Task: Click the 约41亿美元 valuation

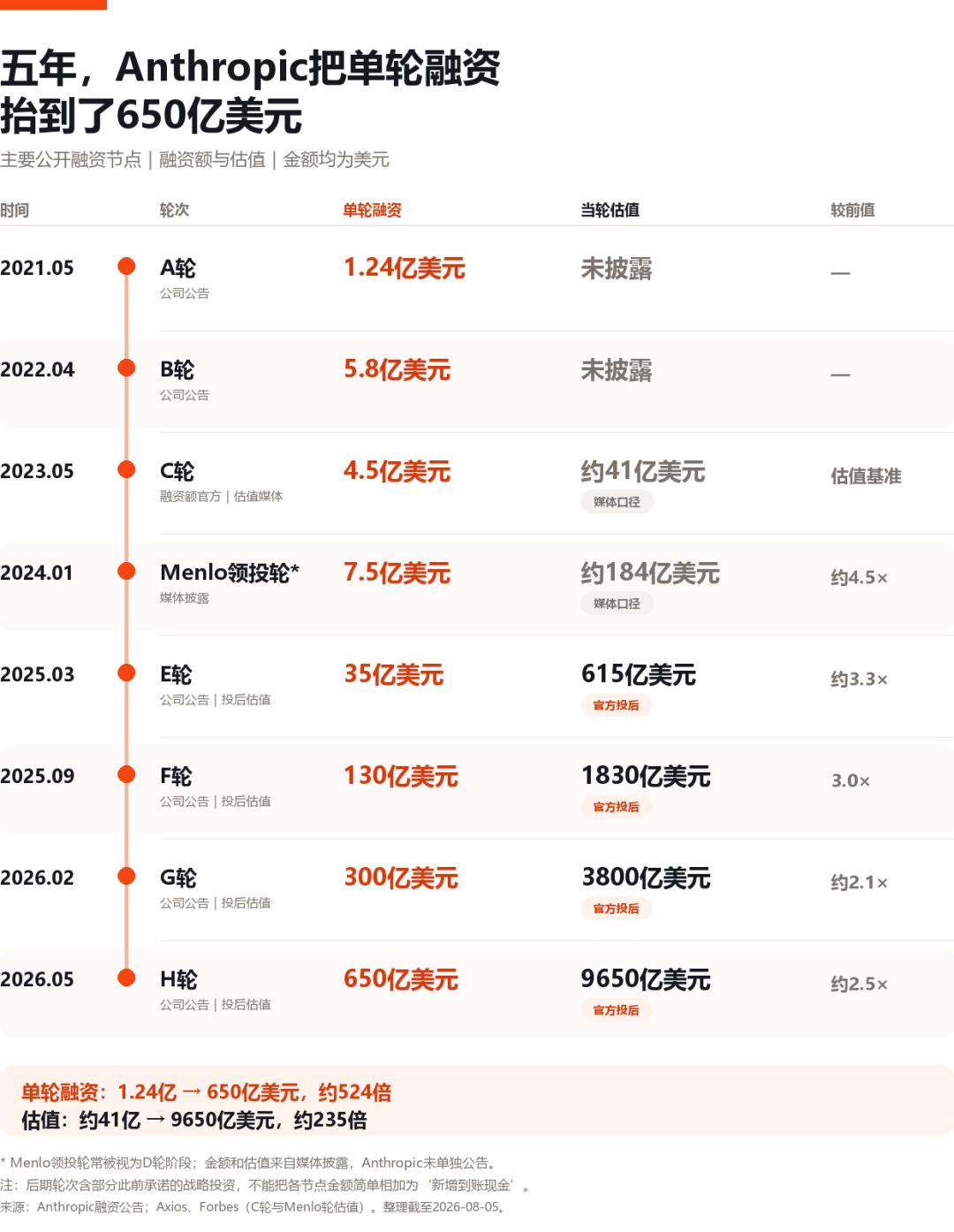Action: point(643,471)
